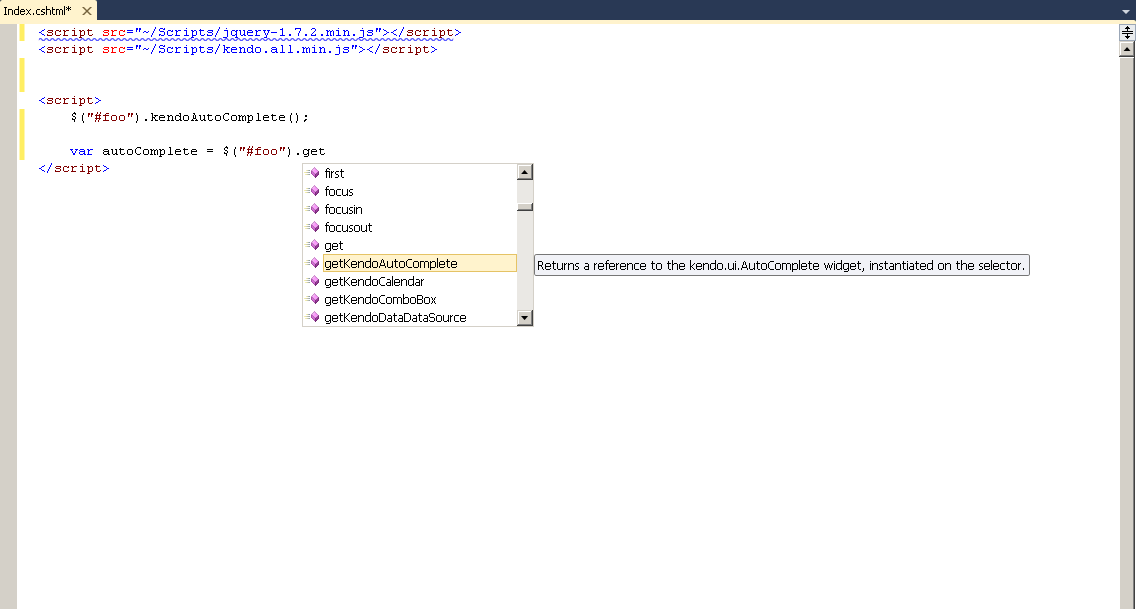Viewport: 1136px width, 609px height.
Task: Close the Index.cshtml tab
Action: tap(87, 10)
